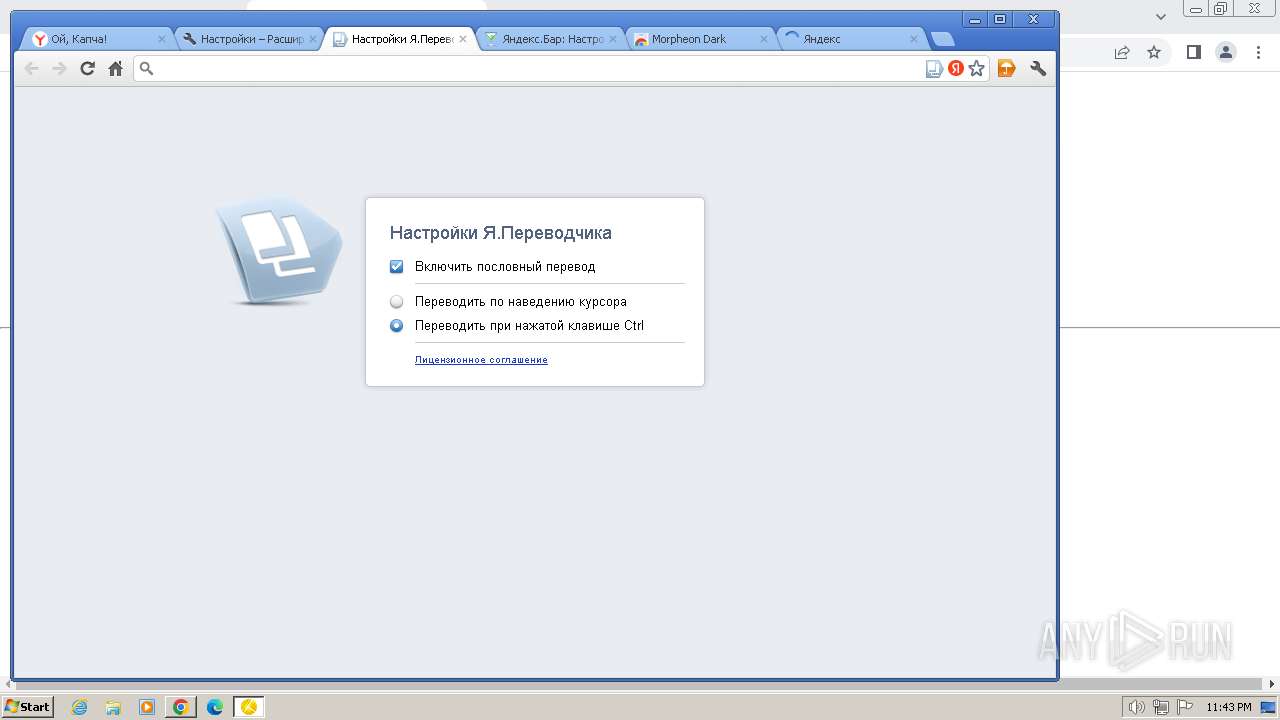Close the 'Яндекс.Бар' tab
This screenshot has height=720, width=1280.
(613, 39)
